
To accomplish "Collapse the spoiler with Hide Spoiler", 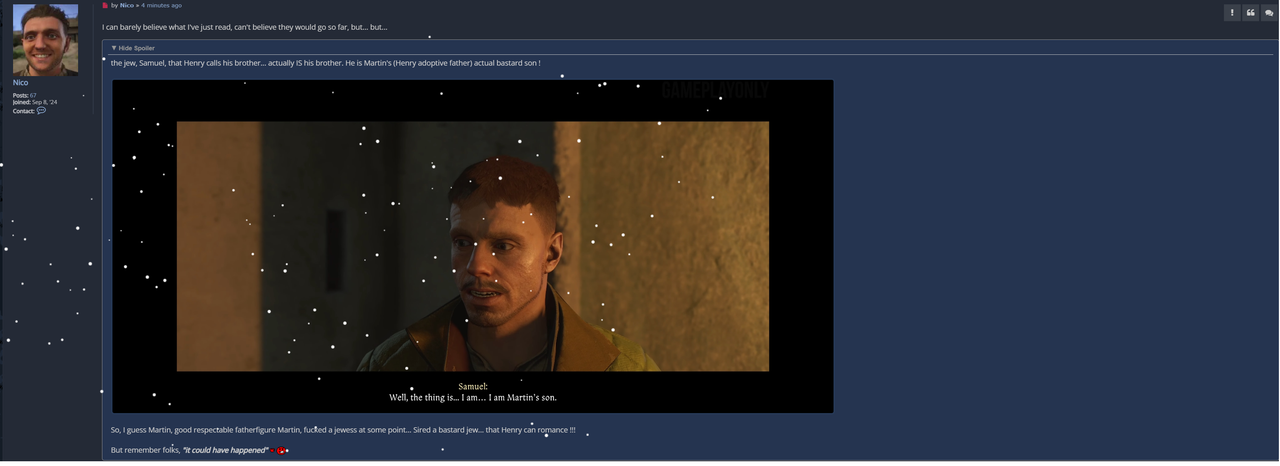I will pyautogui.click(x=133, y=48).
